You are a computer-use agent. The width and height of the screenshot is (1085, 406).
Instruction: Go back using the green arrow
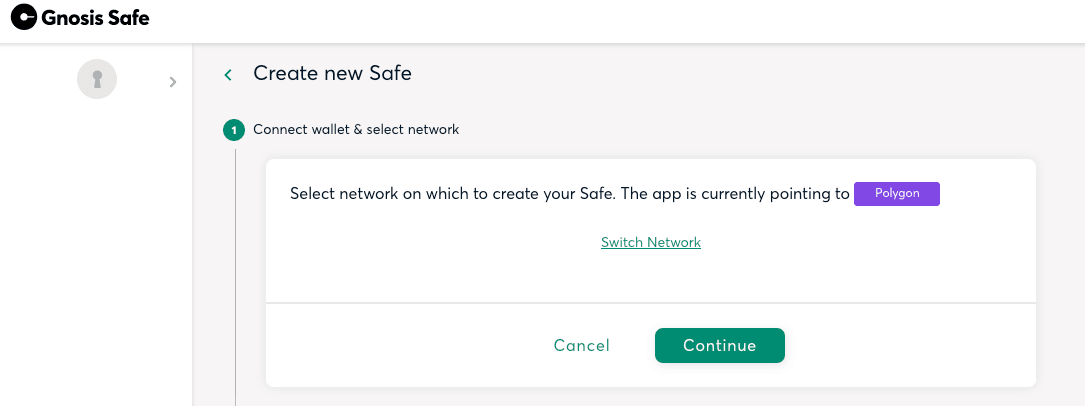228,75
